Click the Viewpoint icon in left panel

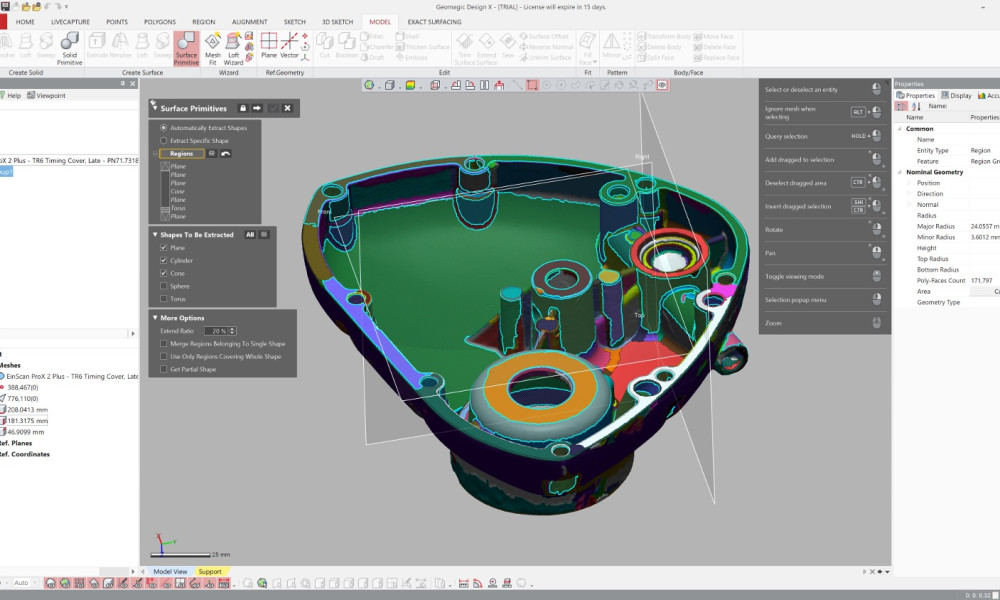coord(31,95)
